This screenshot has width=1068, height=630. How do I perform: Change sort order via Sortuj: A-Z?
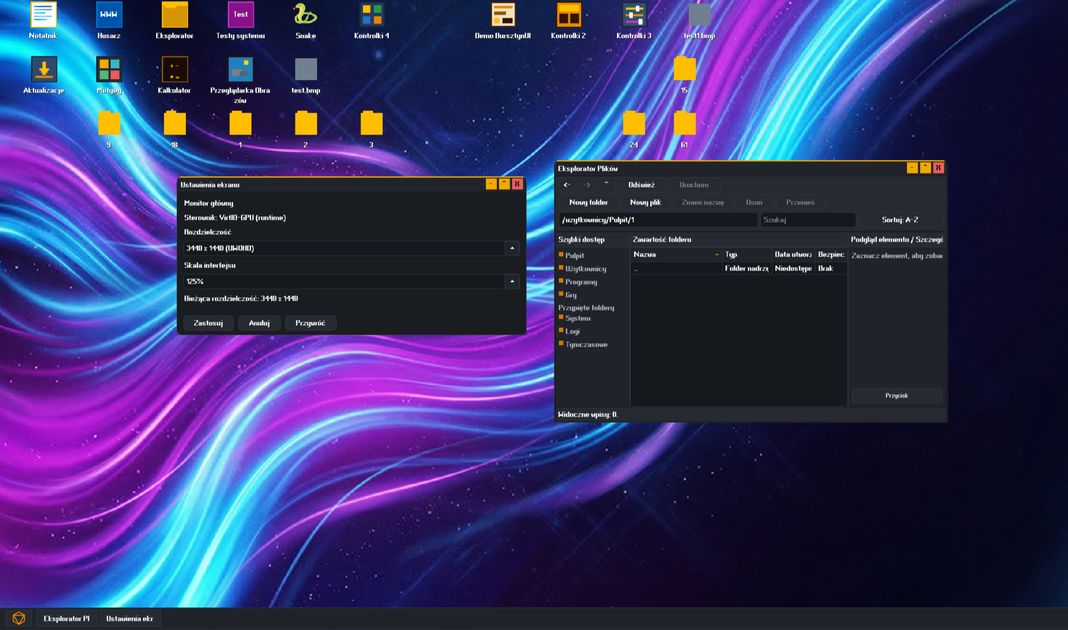900,220
